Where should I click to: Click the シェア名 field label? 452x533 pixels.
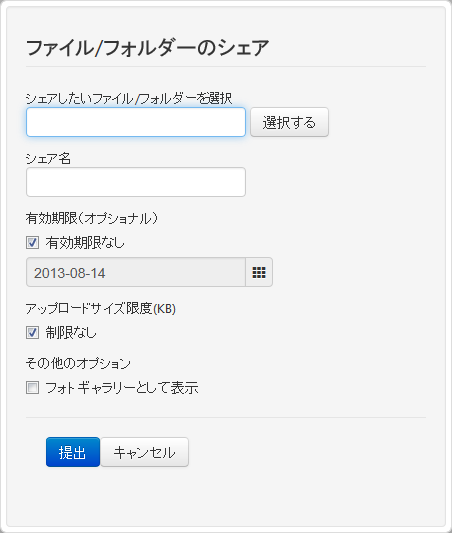pyautogui.click(x=48, y=158)
